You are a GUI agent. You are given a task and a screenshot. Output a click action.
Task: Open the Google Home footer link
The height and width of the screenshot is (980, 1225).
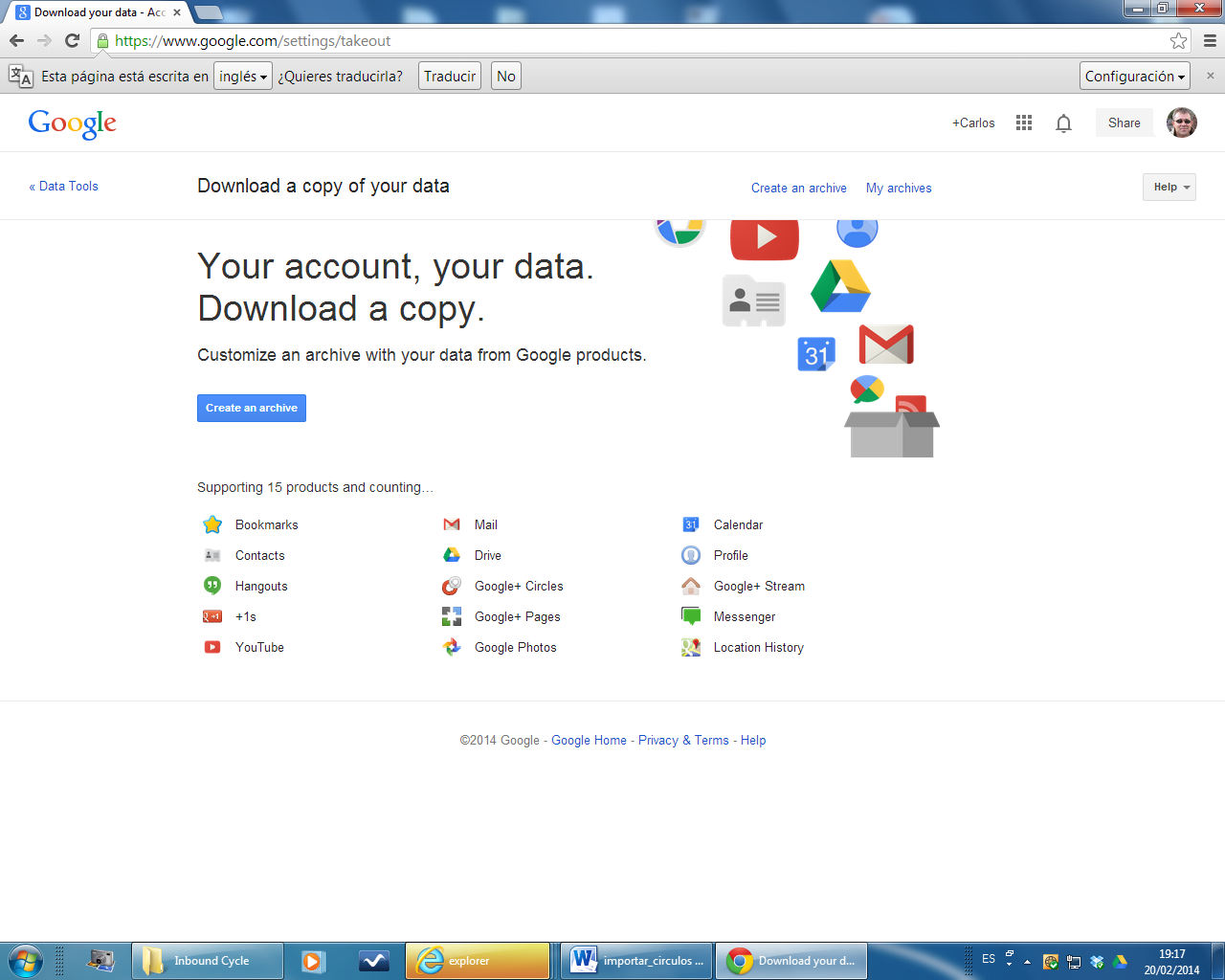coord(589,741)
